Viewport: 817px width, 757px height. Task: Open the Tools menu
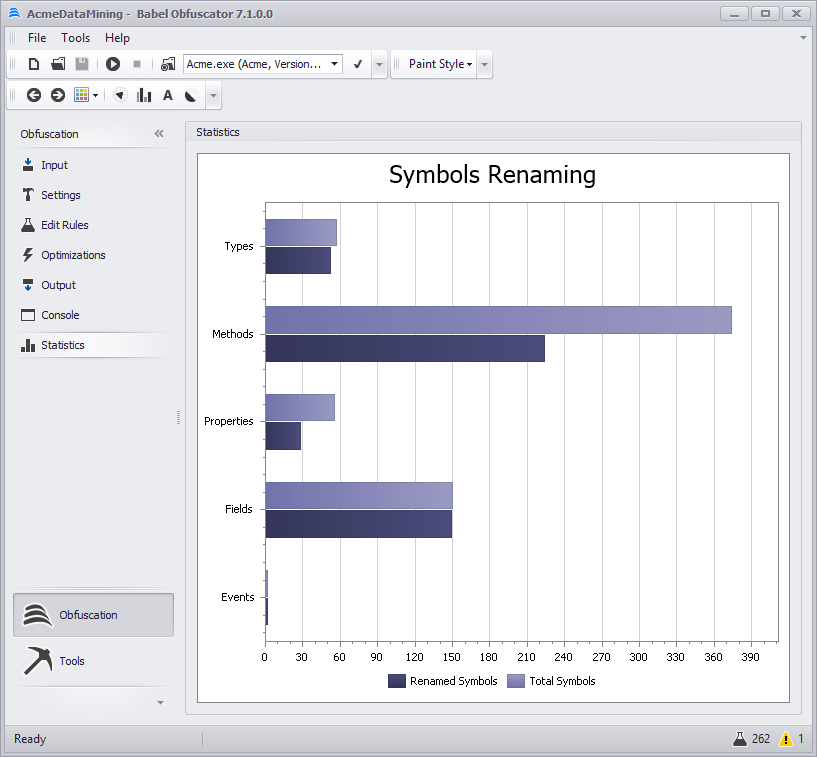point(75,38)
